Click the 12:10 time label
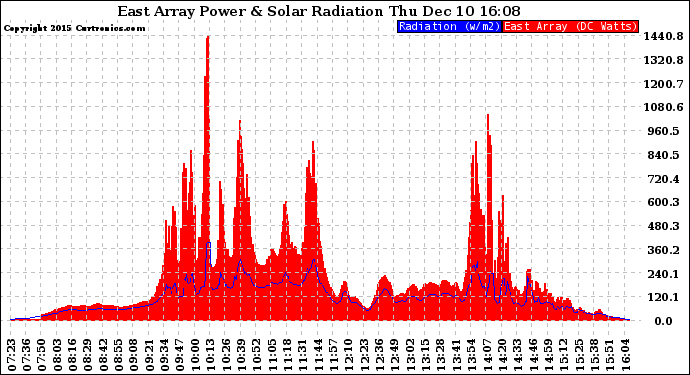 [349, 355]
